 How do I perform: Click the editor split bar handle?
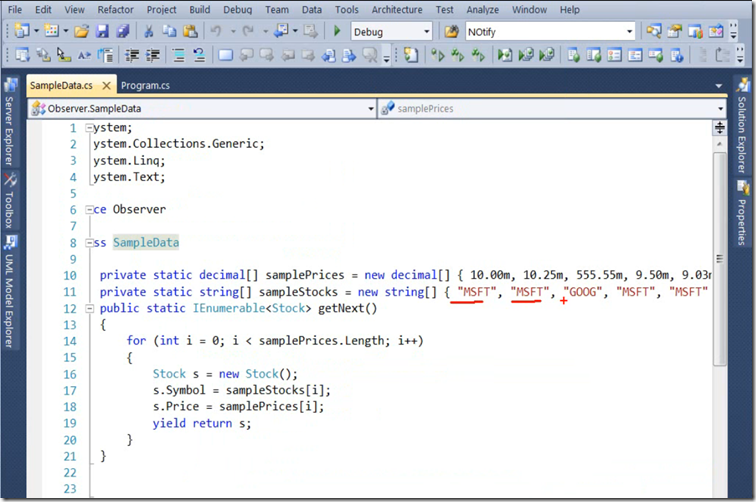click(719, 127)
